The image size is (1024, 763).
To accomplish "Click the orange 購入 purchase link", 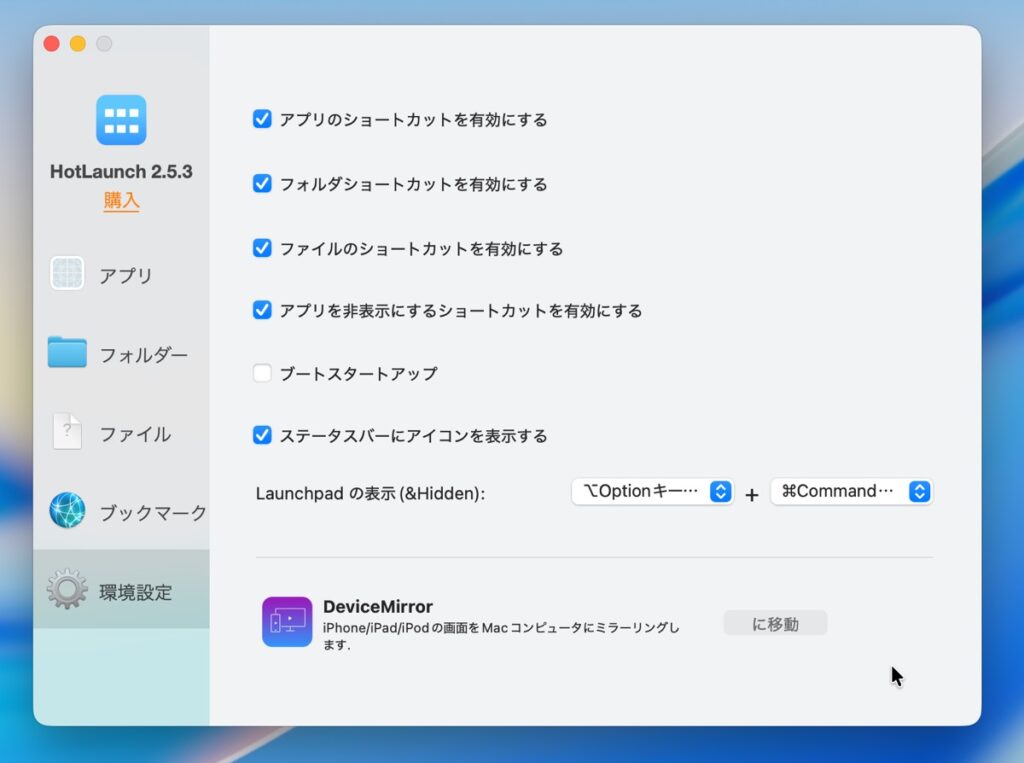I will pyautogui.click(x=121, y=201).
